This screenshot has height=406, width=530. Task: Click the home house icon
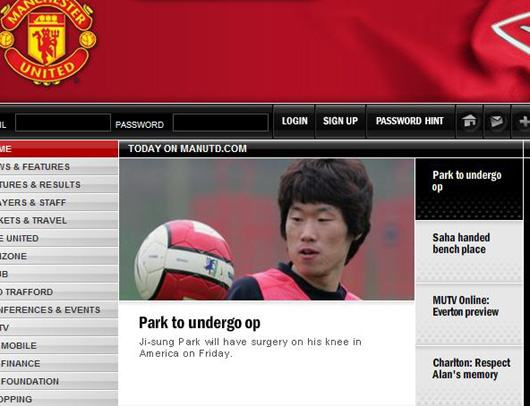tap(469, 121)
